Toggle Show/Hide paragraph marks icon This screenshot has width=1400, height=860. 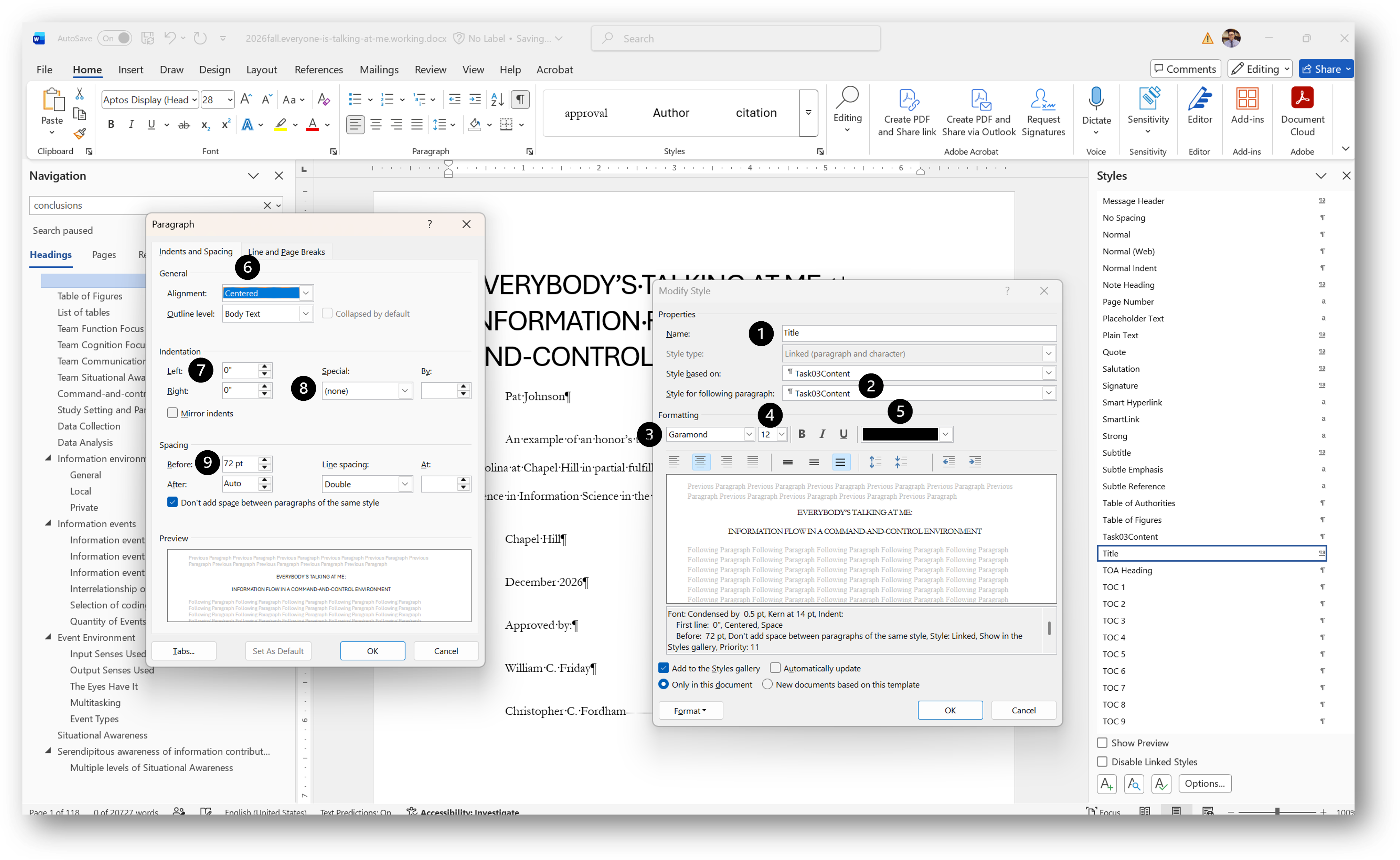pyautogui.click(x=520, y=100)
